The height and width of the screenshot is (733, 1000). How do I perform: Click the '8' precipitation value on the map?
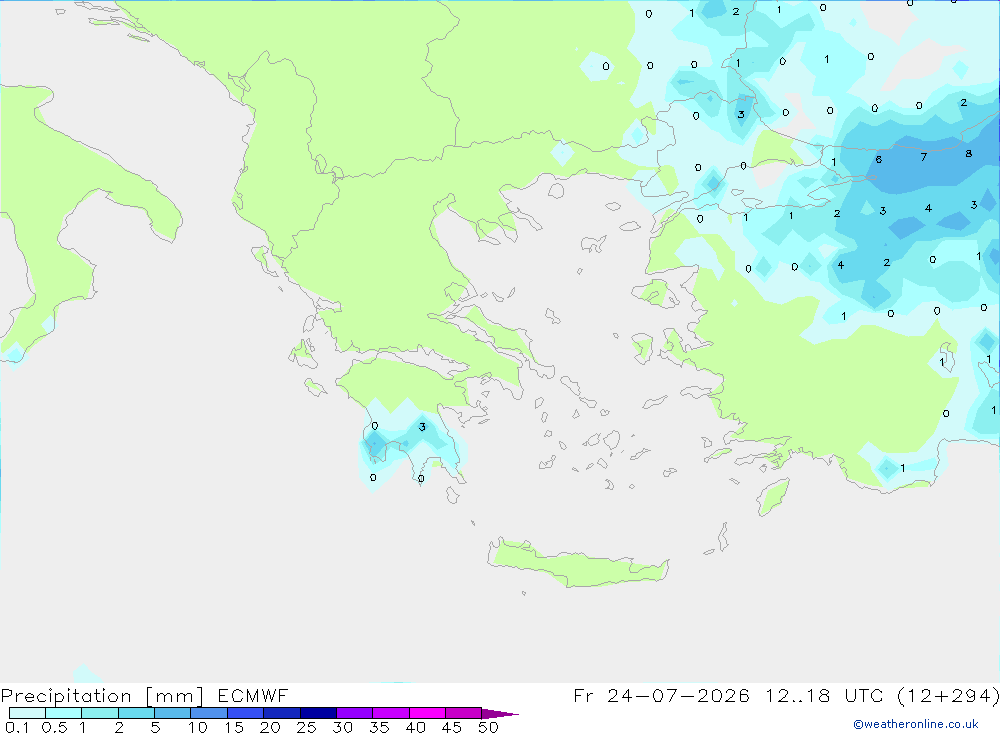(x=969, y=153)
